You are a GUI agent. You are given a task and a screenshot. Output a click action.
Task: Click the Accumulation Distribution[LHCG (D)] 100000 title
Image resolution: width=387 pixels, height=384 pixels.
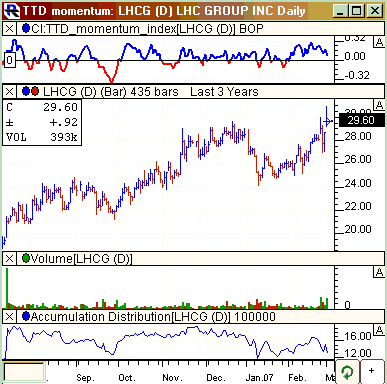[x=153, y=317]
